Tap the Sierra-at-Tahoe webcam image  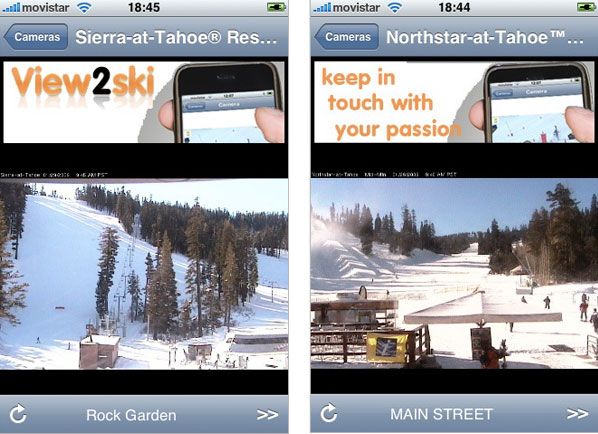[144, 274]
